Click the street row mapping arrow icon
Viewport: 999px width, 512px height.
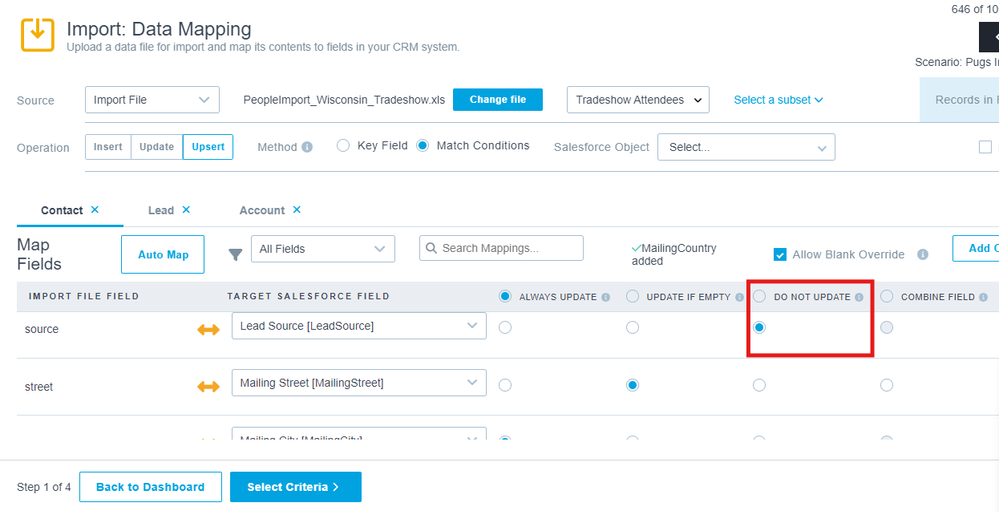[209, 387]
